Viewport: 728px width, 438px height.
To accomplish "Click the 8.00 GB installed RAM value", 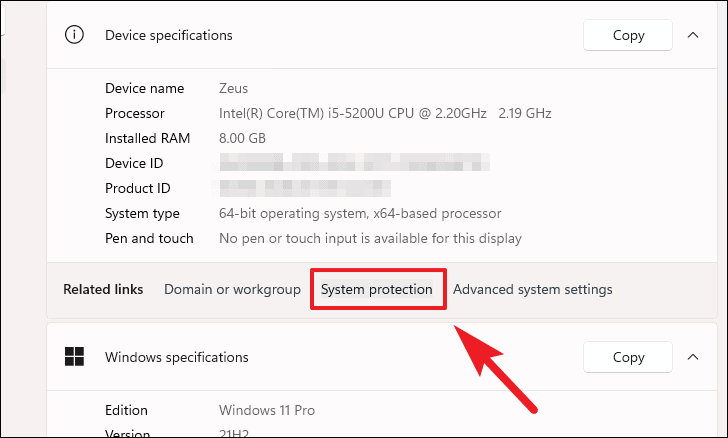I will (243, 138).
